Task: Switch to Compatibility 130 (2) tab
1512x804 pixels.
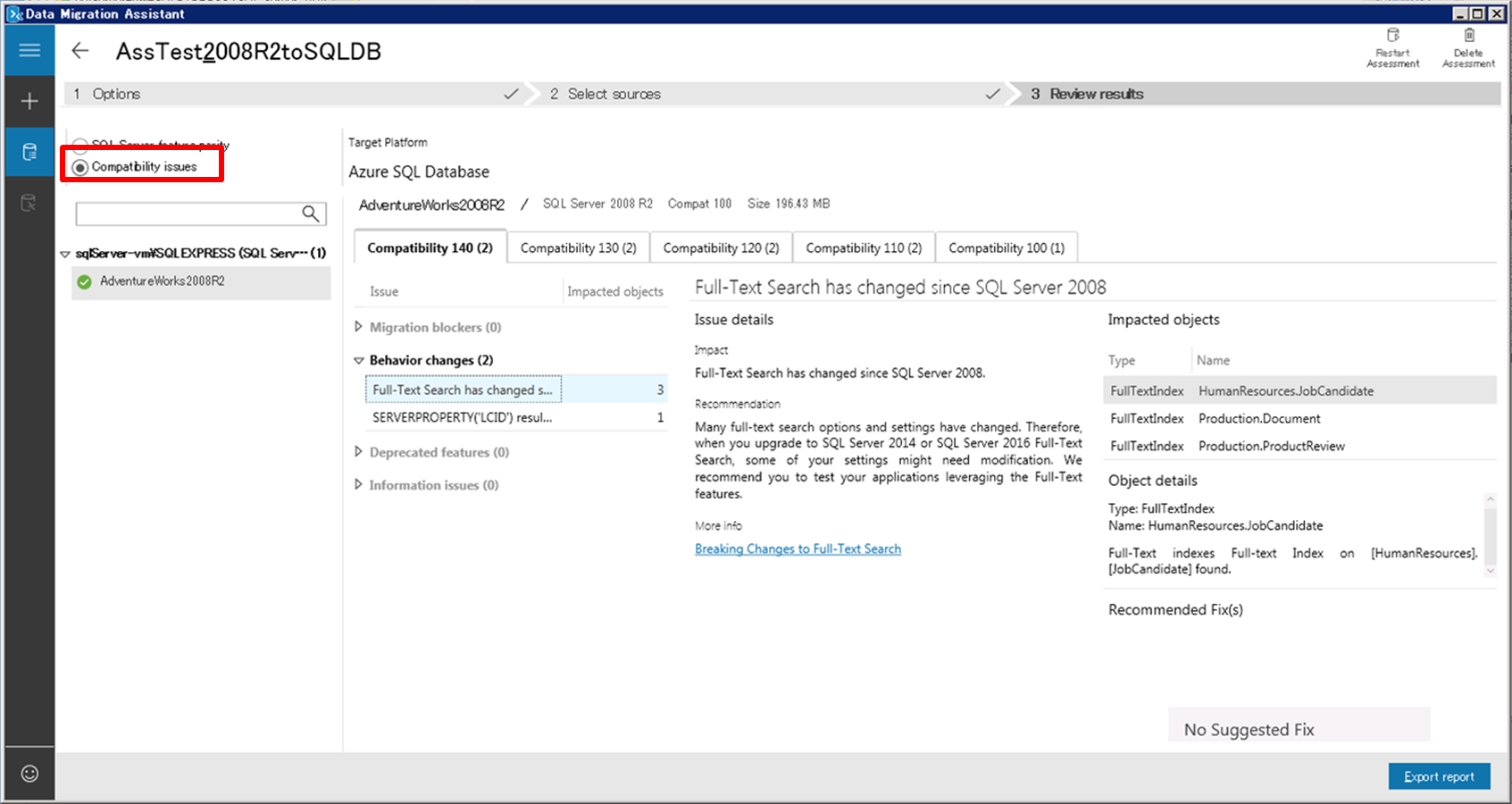Action: pyautogui.click(x=578, y=247)
